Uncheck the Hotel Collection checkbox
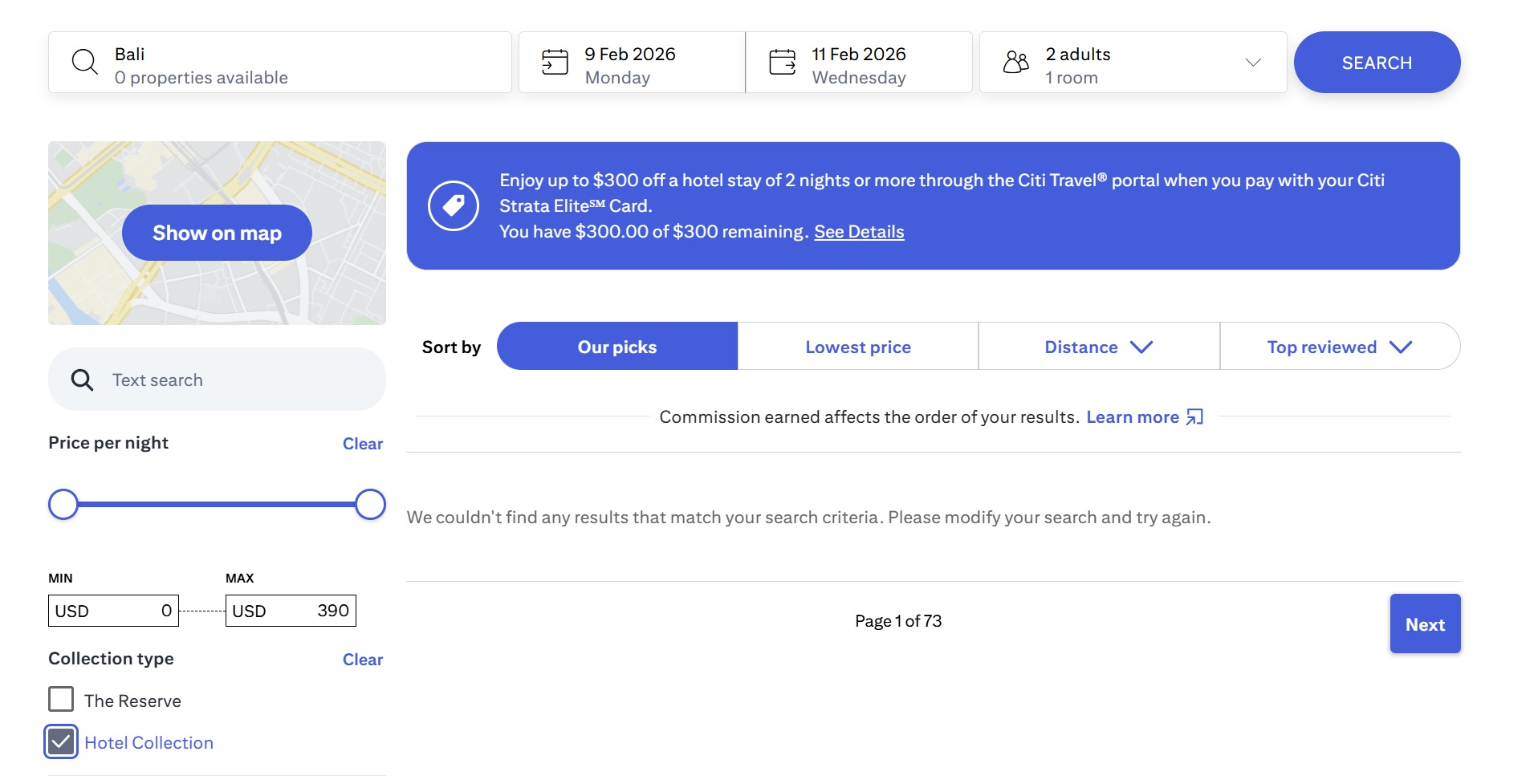 coord(61,742)
